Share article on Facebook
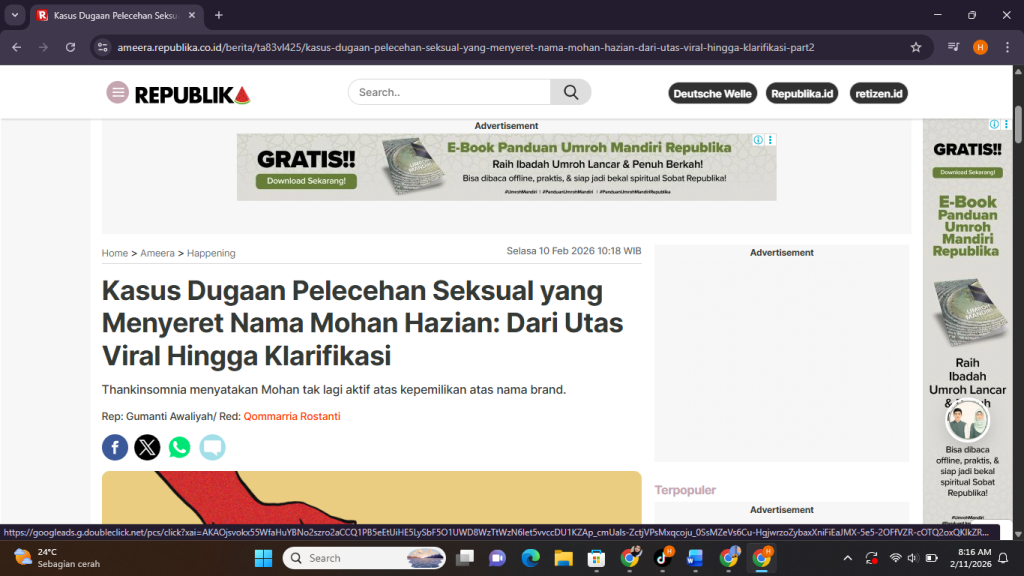This screenshot has width=1024, height=576. pyautogui.click(x=115, y=447)
